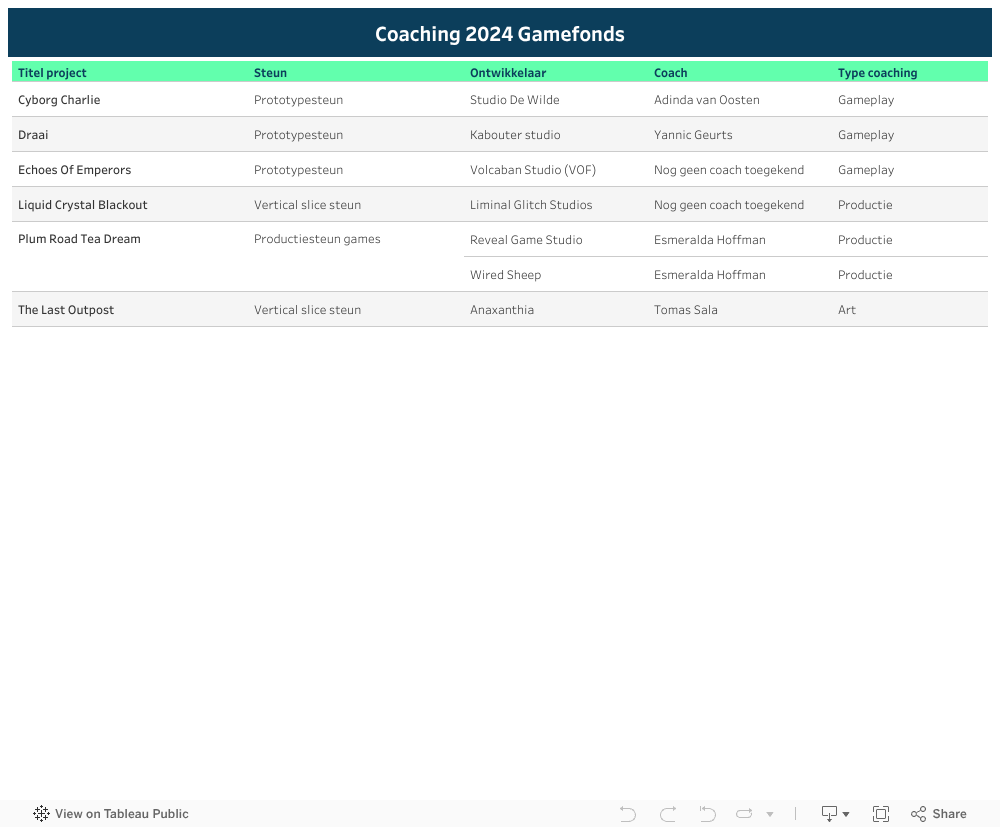Click the Type coaching column header
This screenshot has width=1000, height=827.
[877, 73]
